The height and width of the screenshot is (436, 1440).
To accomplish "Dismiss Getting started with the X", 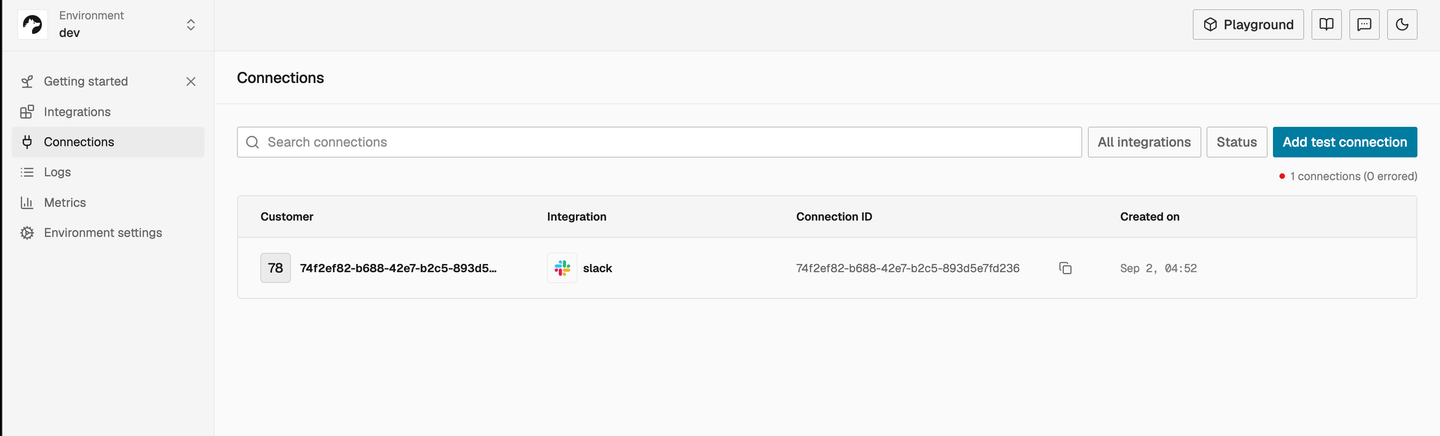I will (x=191, y=82).
